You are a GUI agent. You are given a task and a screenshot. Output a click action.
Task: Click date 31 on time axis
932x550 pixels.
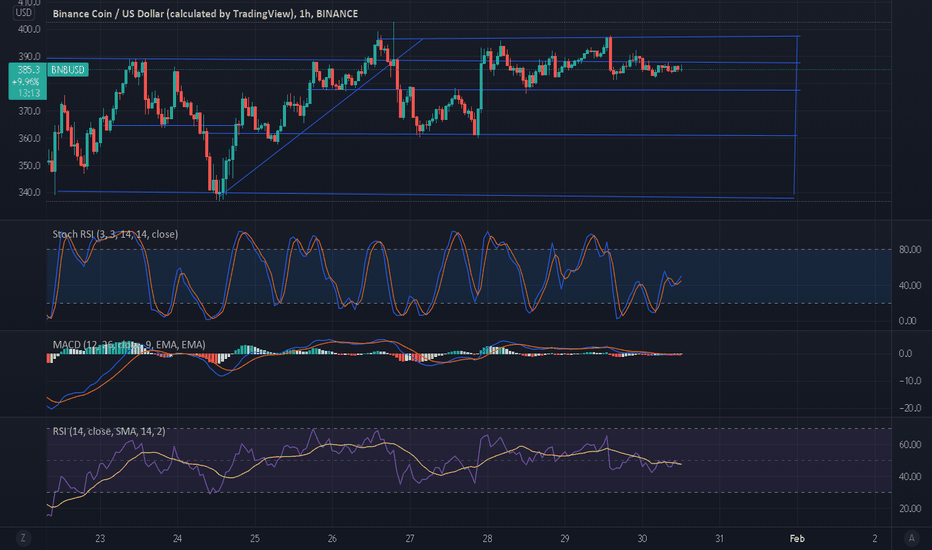tap(719, 539)
